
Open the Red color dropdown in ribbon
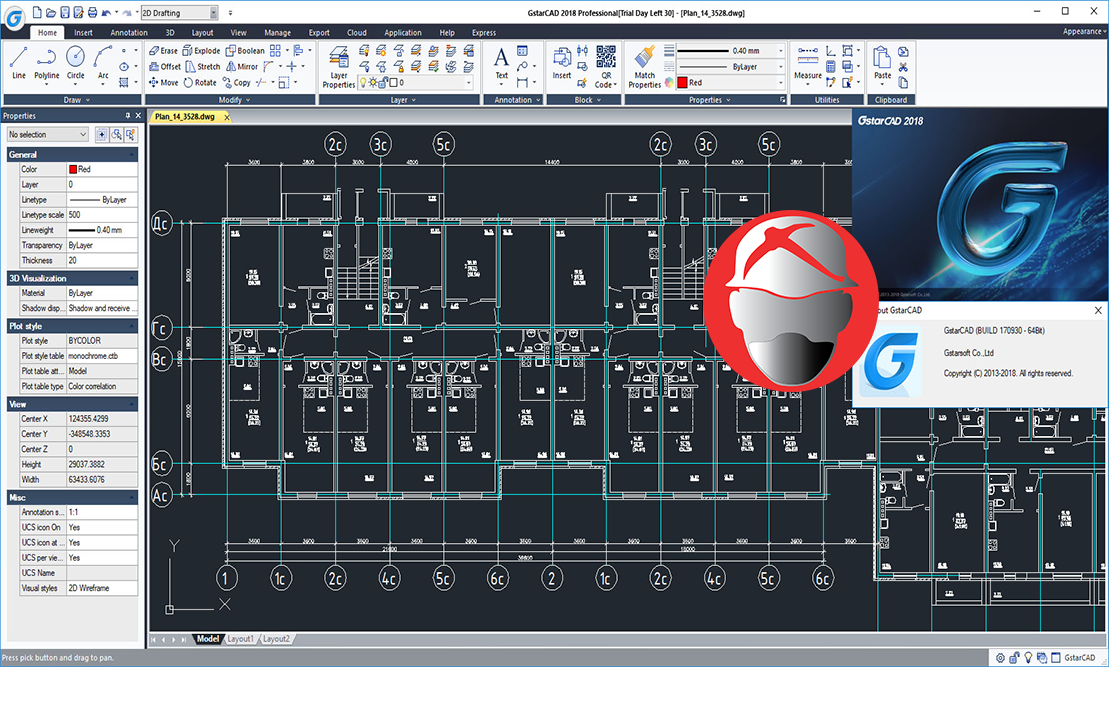click(x=781, y=83)
